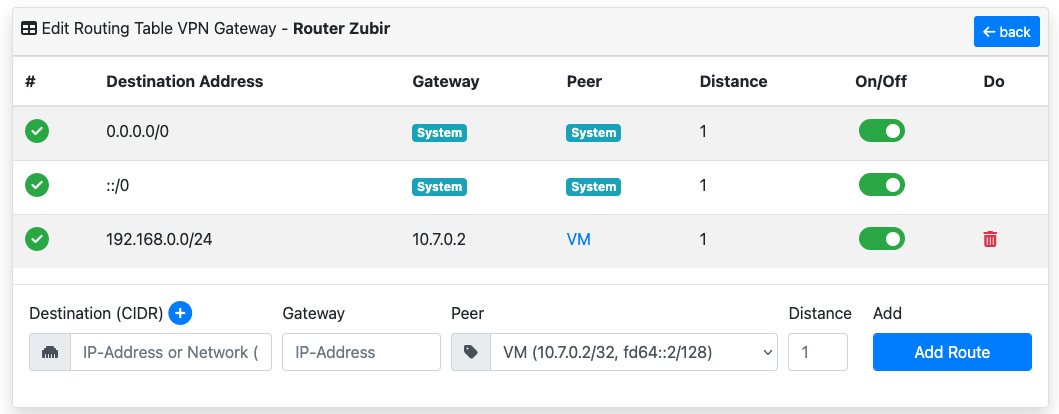
Task: Delete the 192.168.0.0/24 route via trash icon
Action: pyautogui.click(x=990, y=239)
